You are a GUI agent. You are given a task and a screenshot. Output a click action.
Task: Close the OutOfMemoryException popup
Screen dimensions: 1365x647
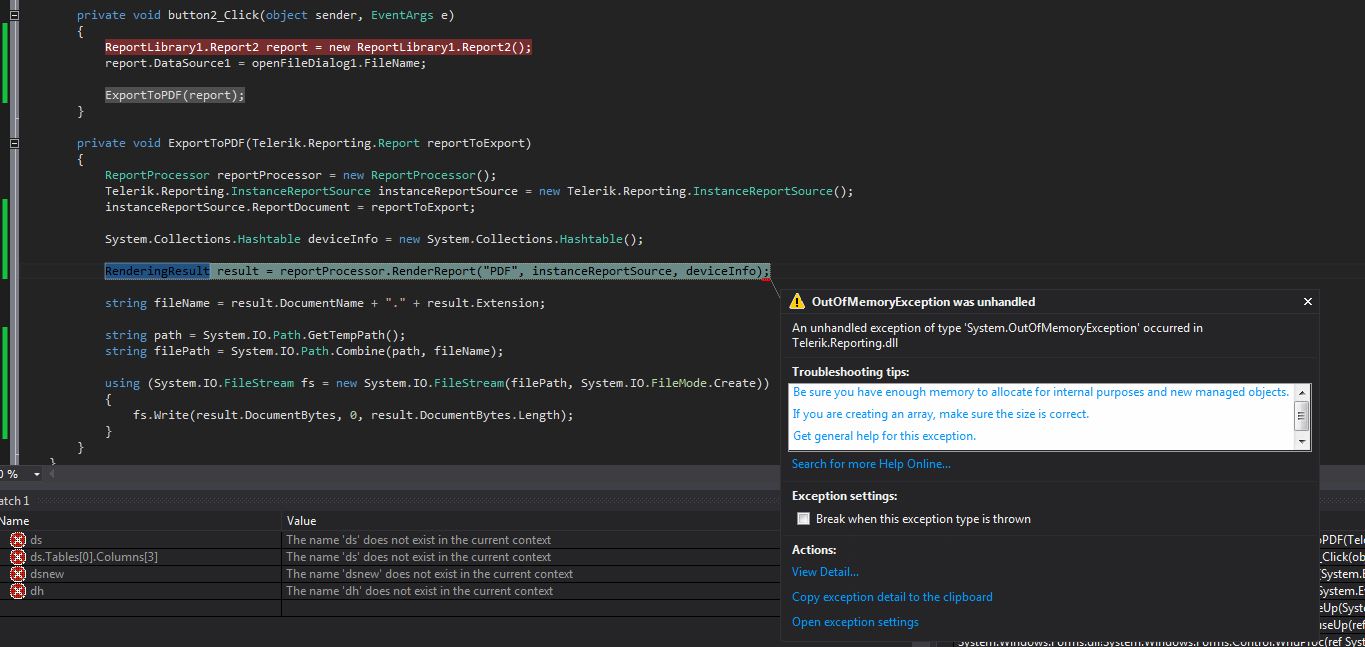coord(1307,301)
